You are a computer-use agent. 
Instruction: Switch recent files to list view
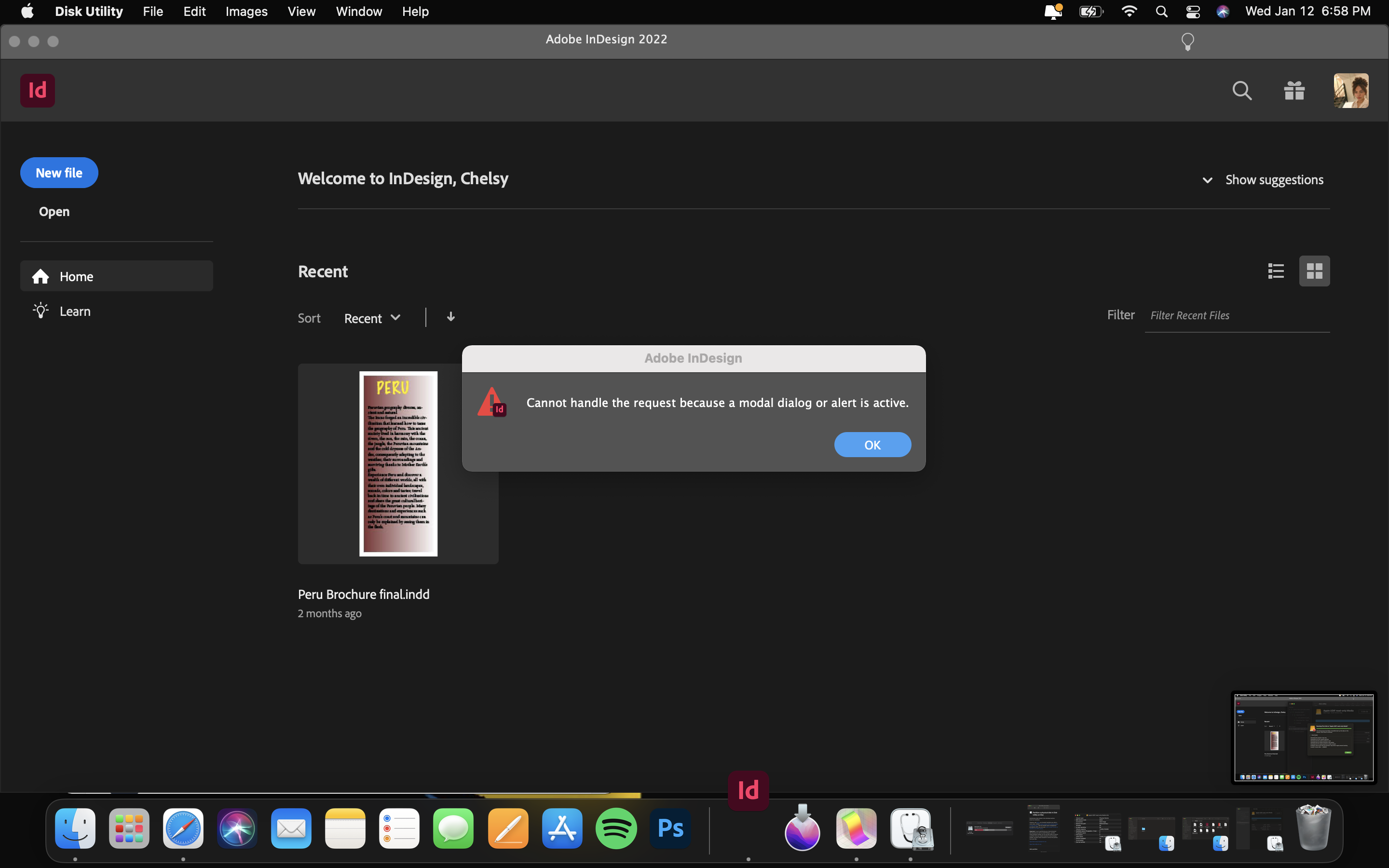point(1275,271)
